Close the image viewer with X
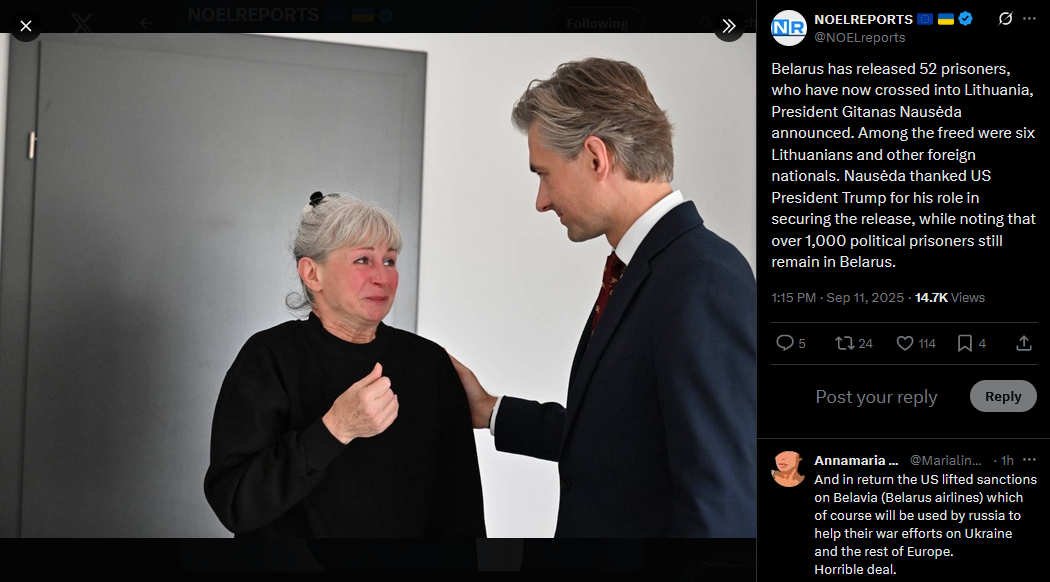Viewport: 1050px width, 582px height. [x=25, y=26]
